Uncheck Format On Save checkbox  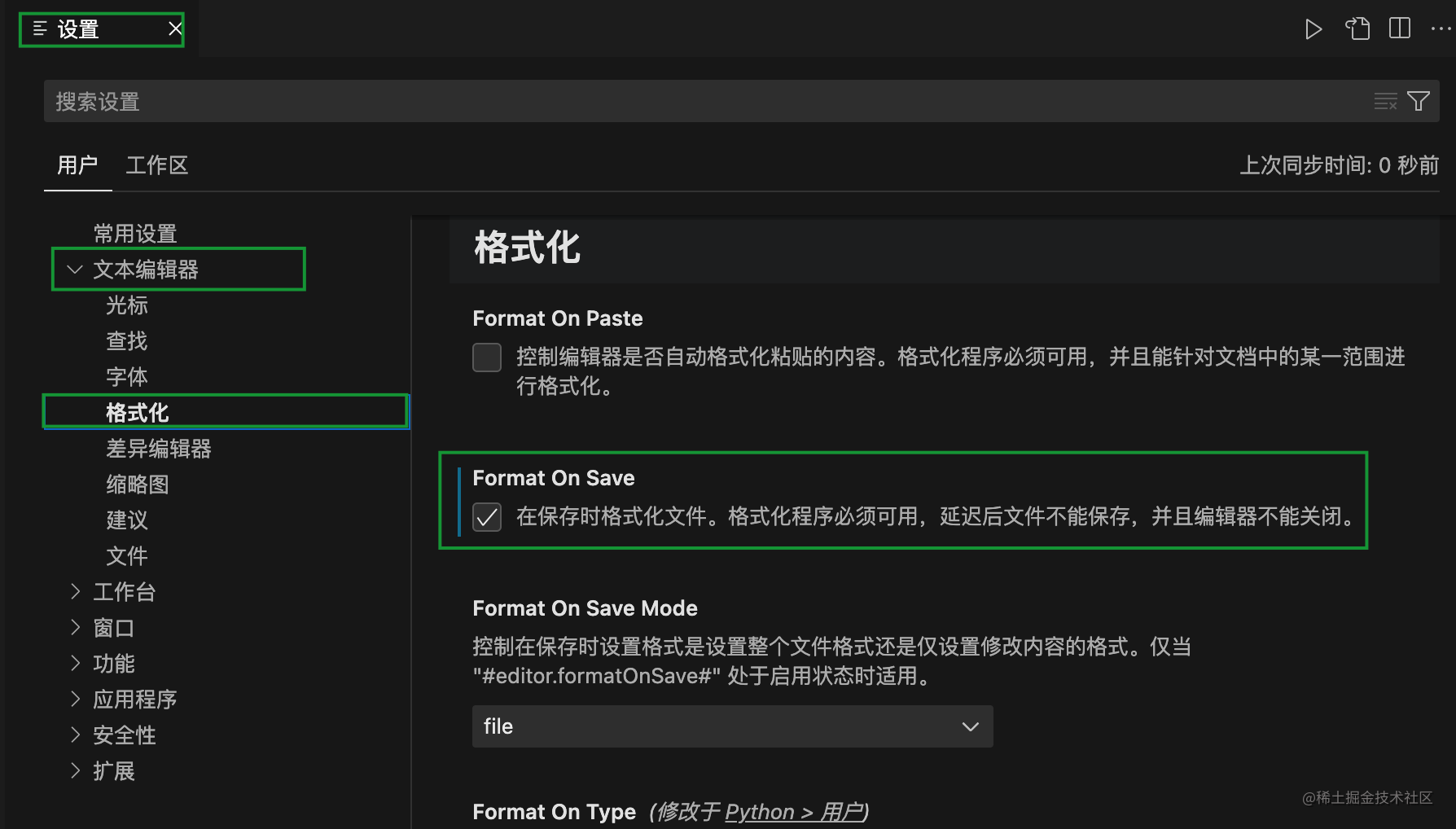click(487, 517)
